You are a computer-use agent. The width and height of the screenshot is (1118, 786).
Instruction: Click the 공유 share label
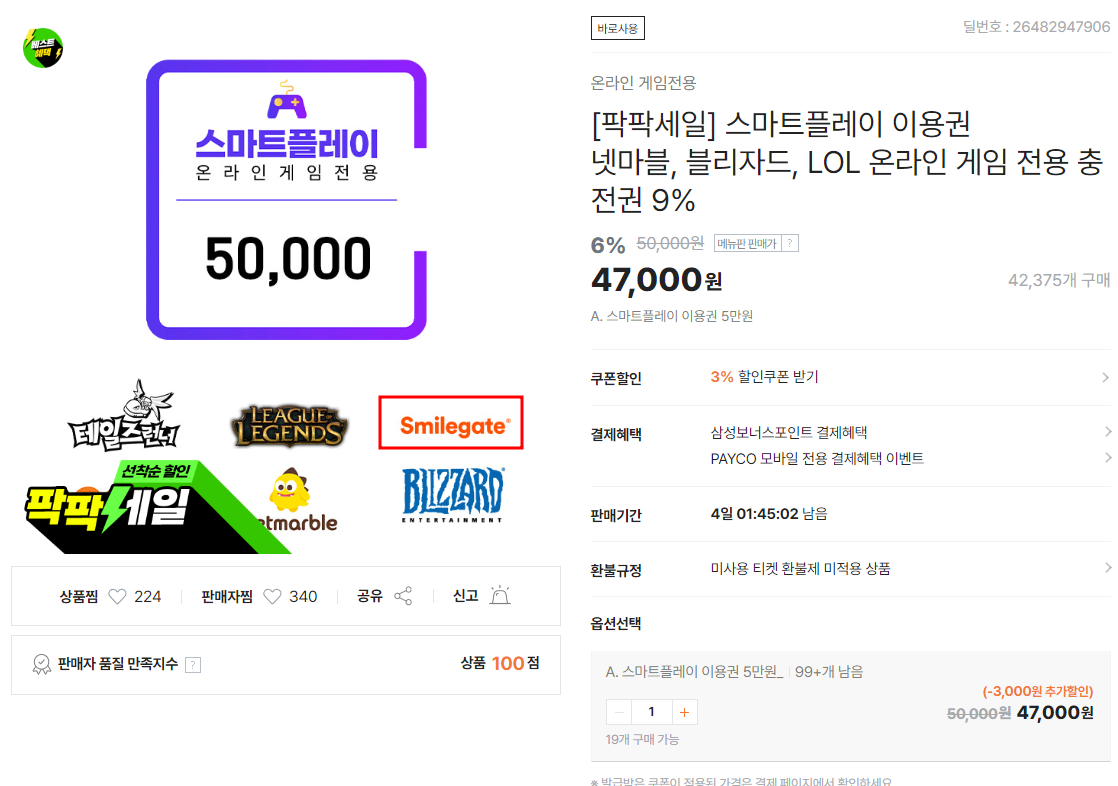click(369, 596)
